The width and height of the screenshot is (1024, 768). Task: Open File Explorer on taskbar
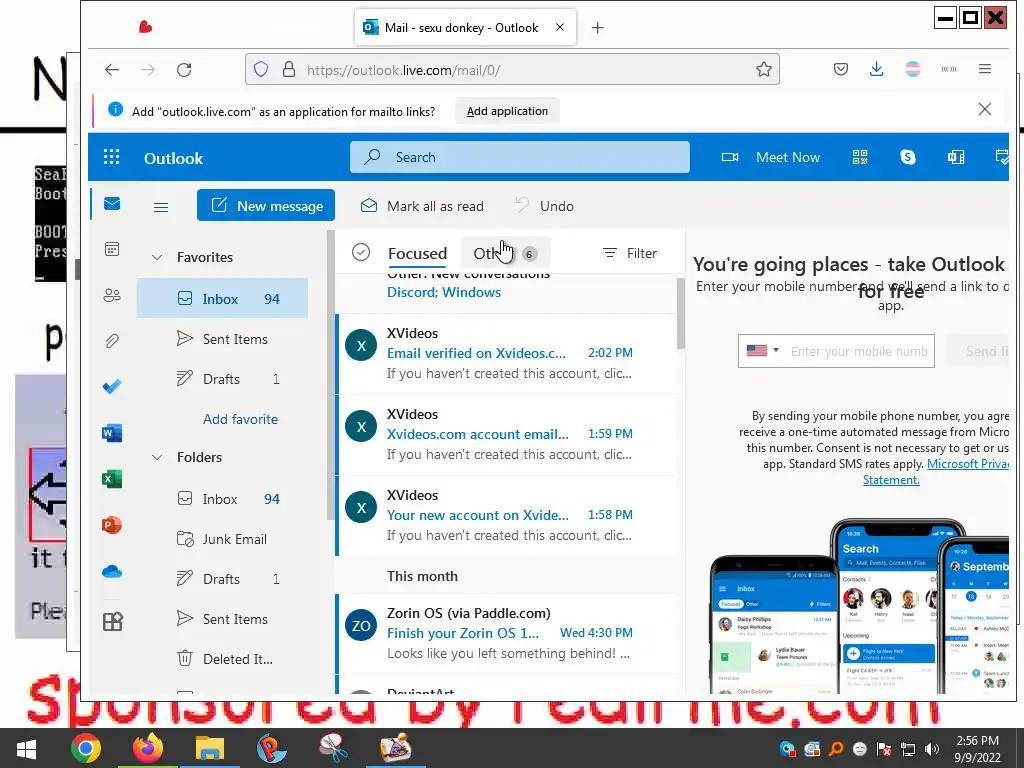(x=210, y=748)
